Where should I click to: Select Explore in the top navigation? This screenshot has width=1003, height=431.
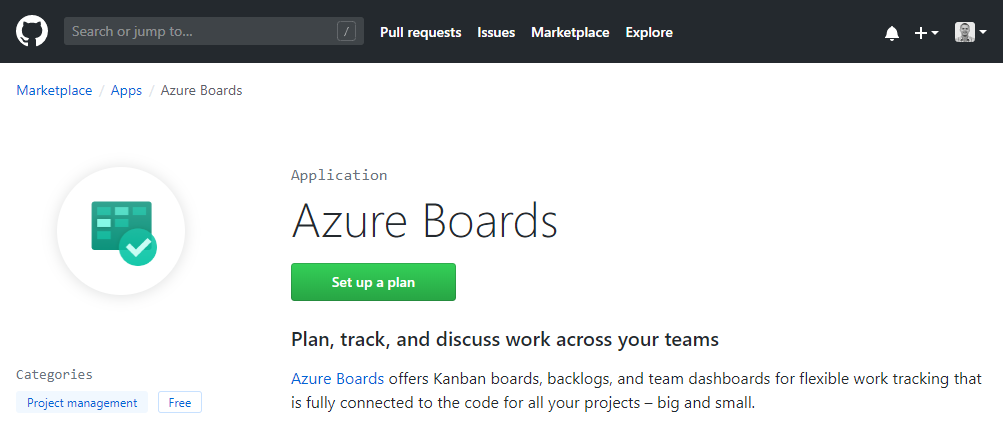[x=649, y=32]
